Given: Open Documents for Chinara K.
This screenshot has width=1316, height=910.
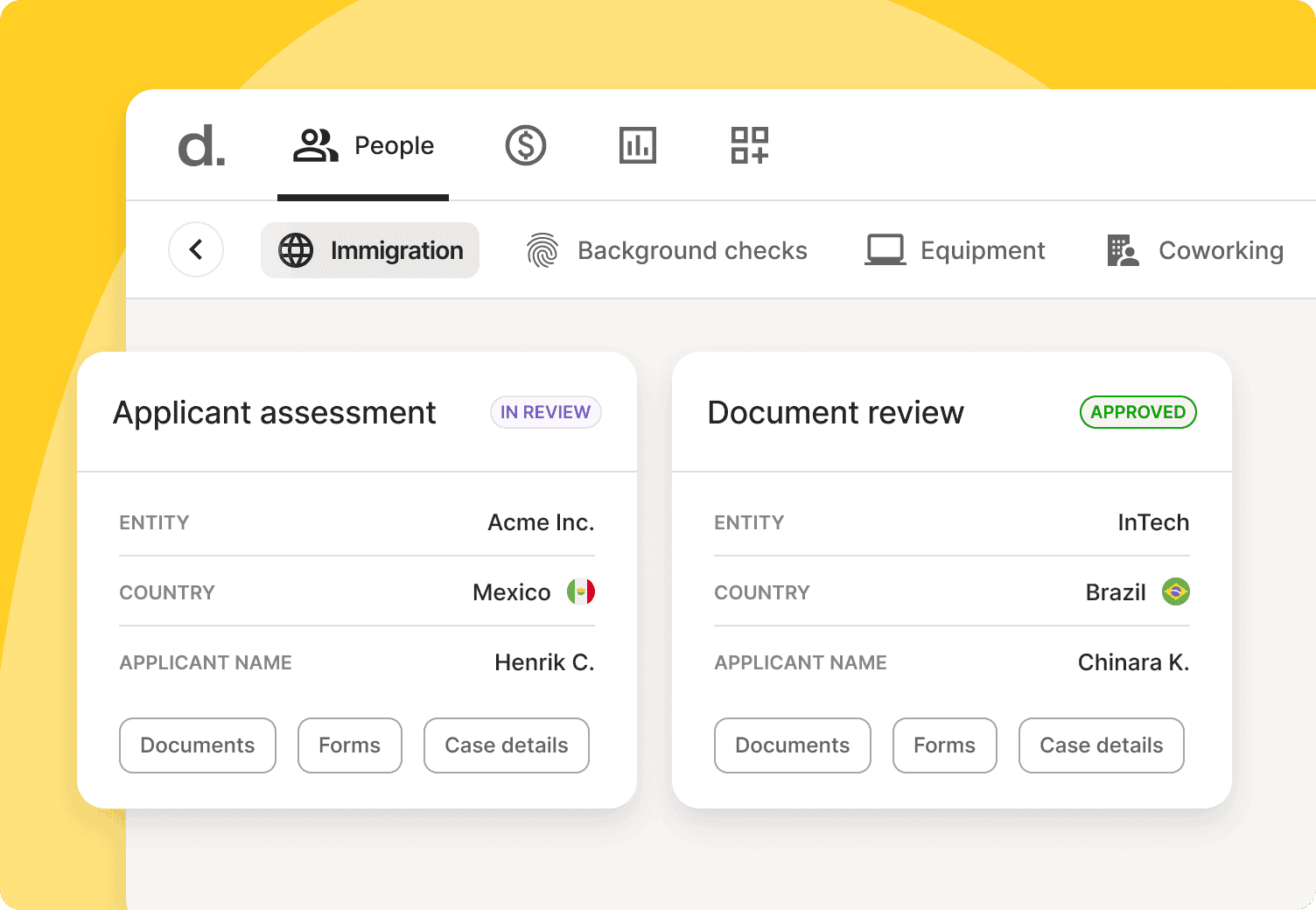Looking at the screenshot, I should tap(793, 745).
